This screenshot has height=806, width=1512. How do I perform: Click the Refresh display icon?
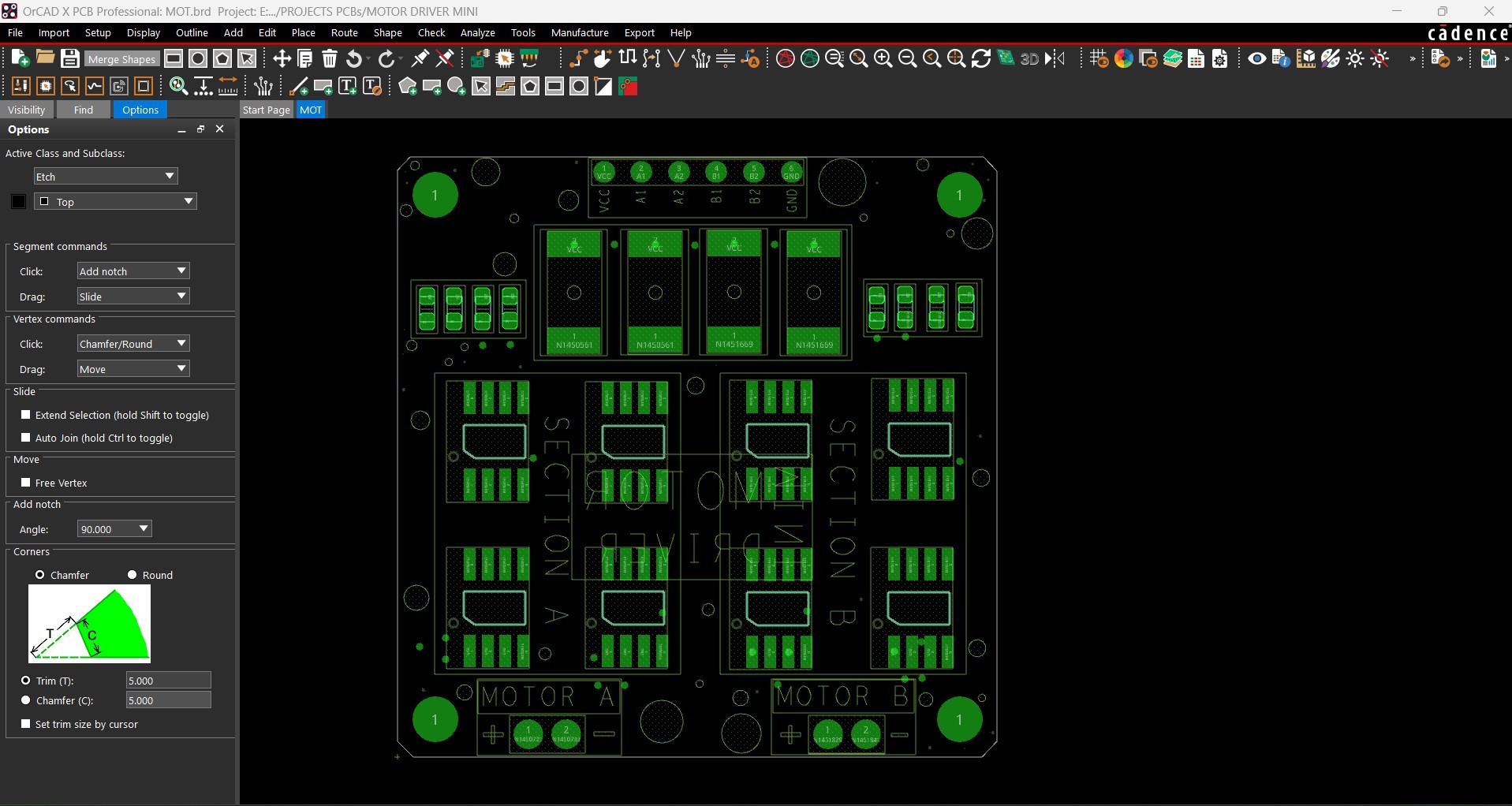980,58
